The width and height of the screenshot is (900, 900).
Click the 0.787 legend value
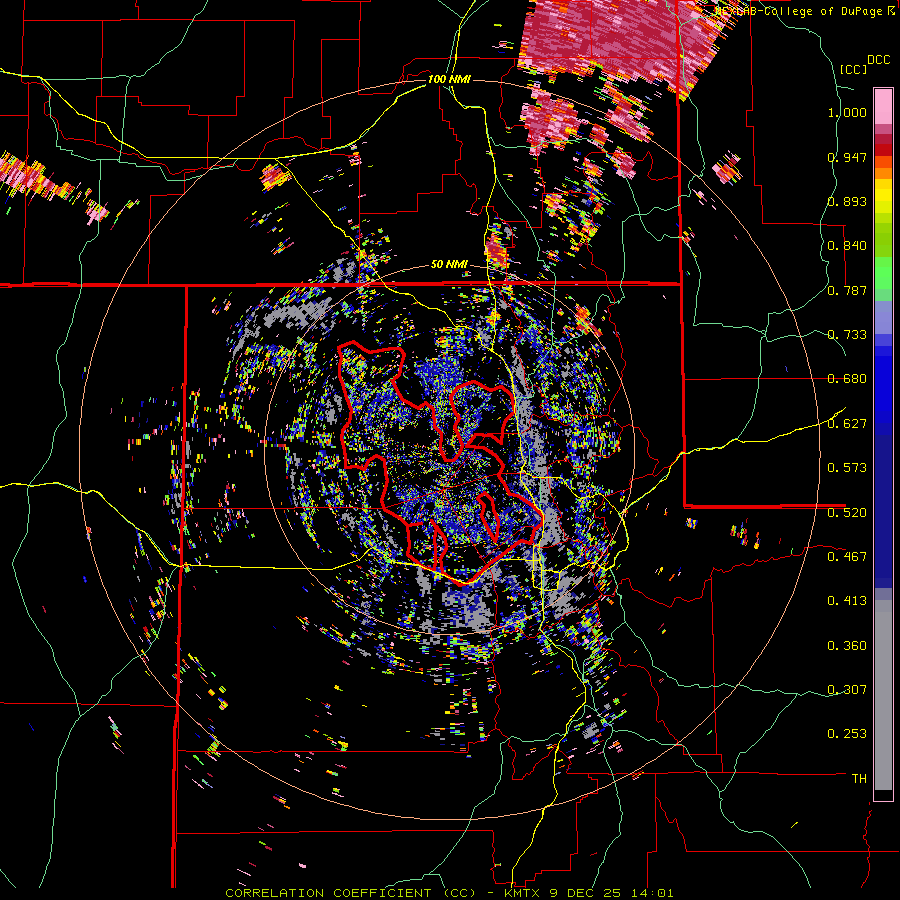847,290
